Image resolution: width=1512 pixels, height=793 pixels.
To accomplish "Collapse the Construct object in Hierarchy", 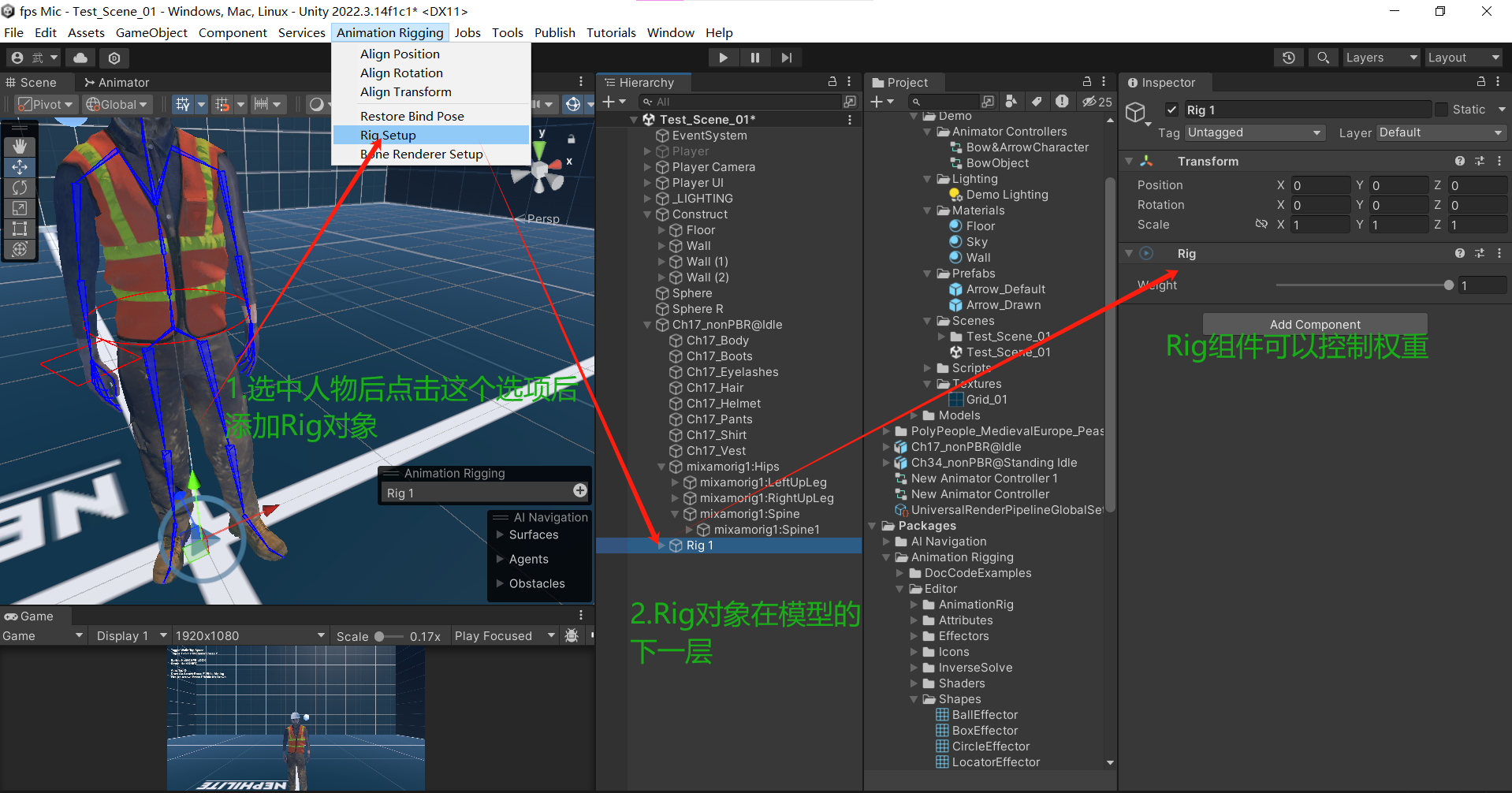I will pos(647,214).
